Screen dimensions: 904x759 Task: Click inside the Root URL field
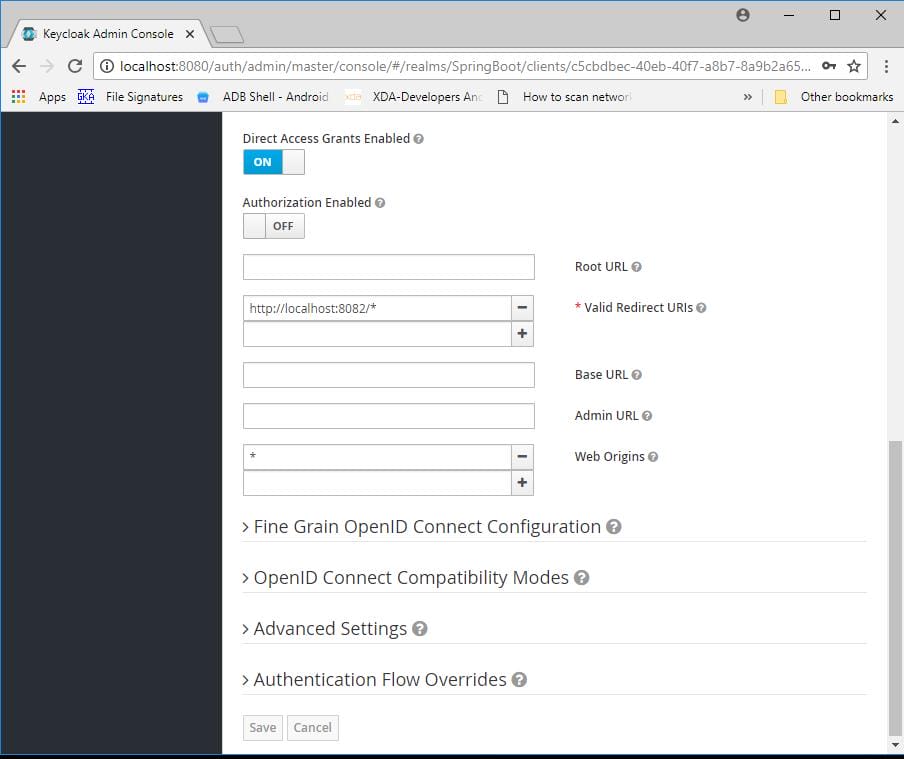[388, 266]
